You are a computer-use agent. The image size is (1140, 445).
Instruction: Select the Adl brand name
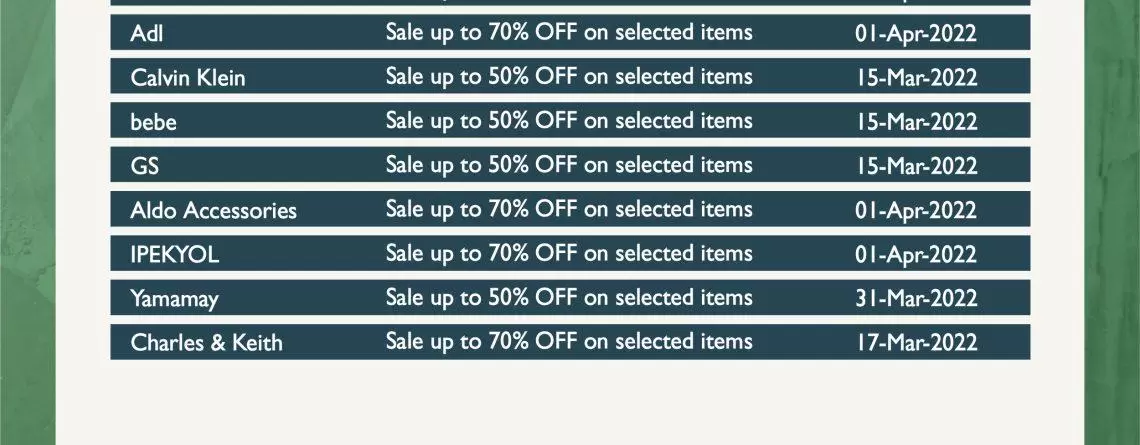146,33
